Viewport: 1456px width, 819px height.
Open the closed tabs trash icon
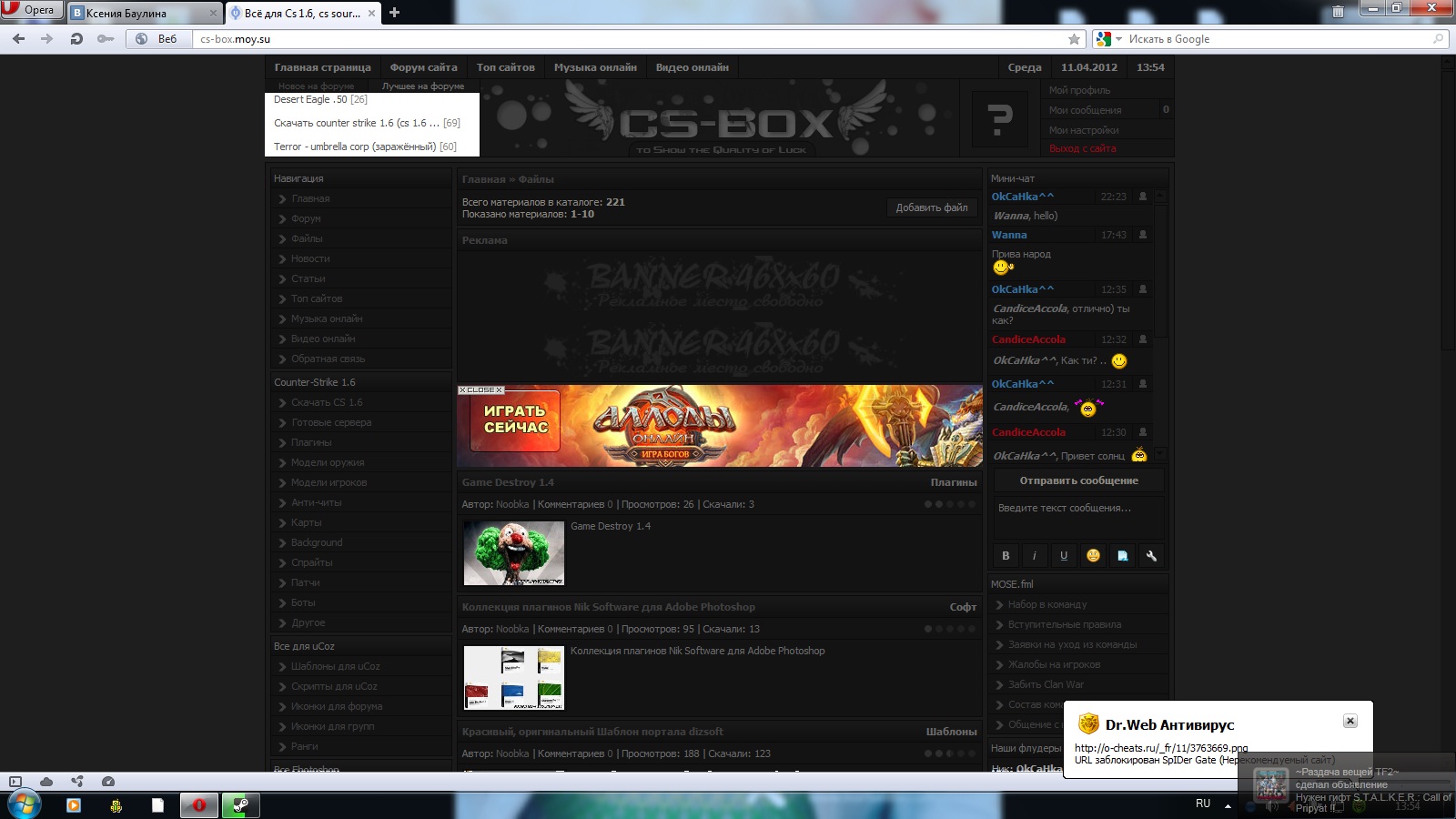(1338, 12)
